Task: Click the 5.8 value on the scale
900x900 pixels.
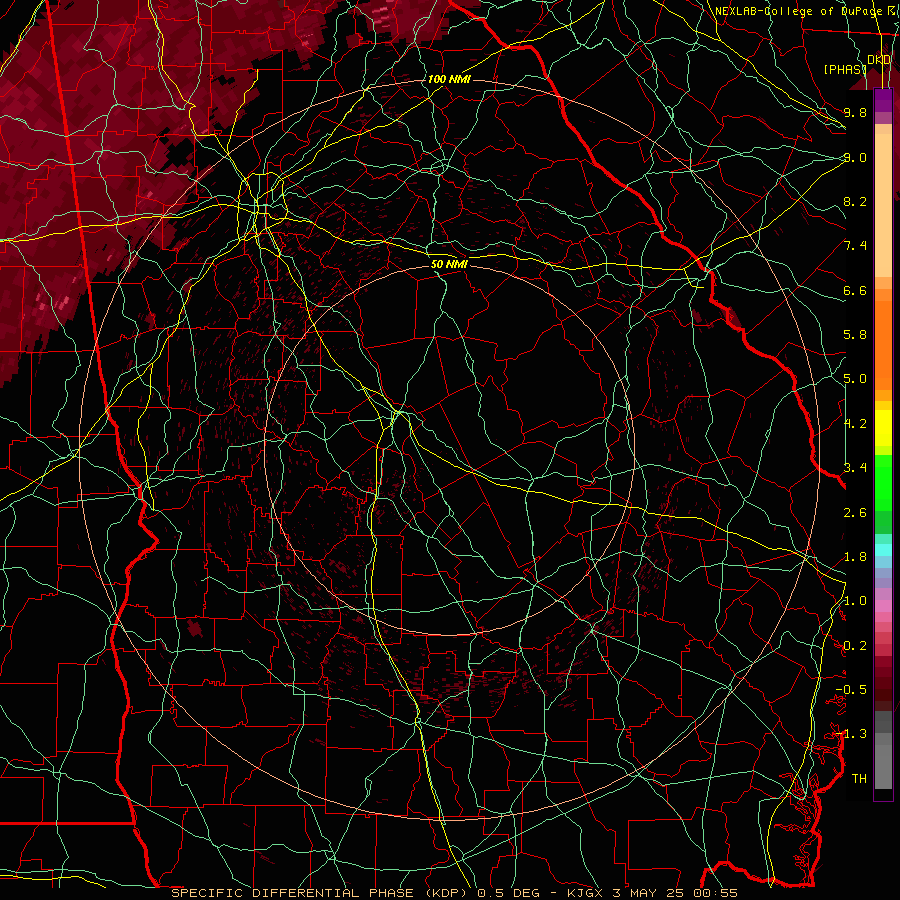Action: tap(855, 335)
